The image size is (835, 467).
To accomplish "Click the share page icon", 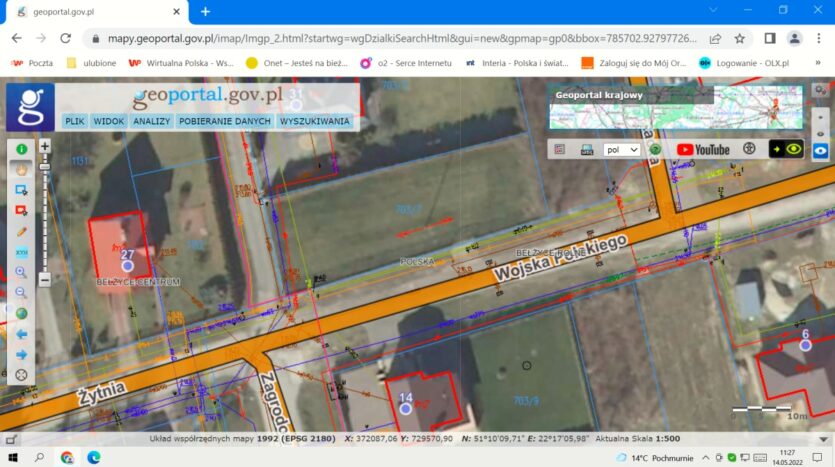I will click(715, 38).
